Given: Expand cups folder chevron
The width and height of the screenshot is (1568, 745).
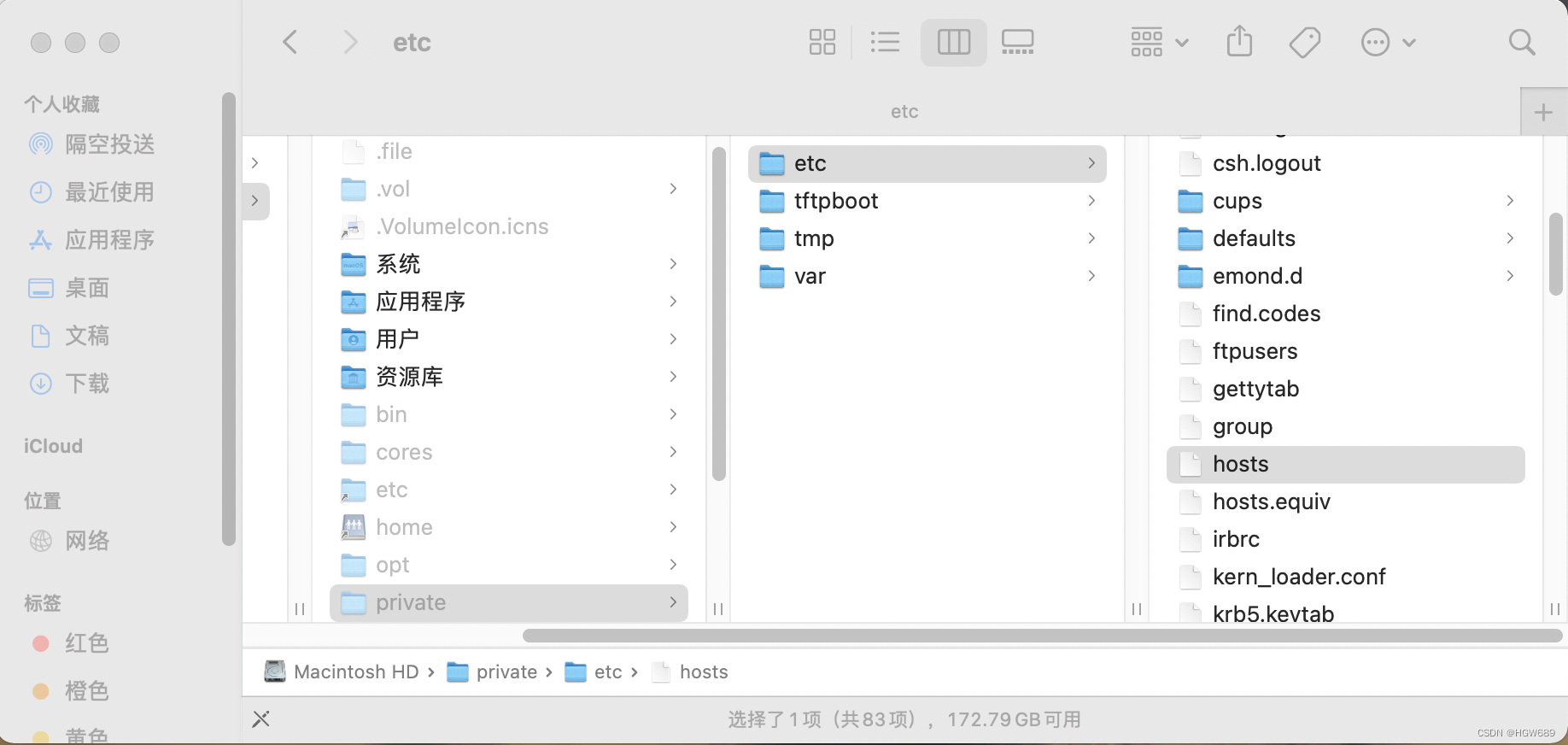Looking at the screenshot, I should (x=1510, y=201).
